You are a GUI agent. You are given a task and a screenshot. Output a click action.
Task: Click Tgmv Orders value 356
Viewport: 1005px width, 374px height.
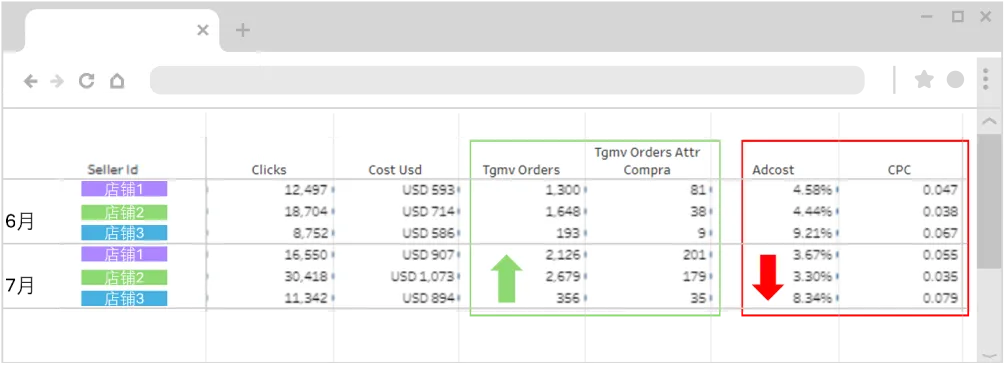(570, 298)
